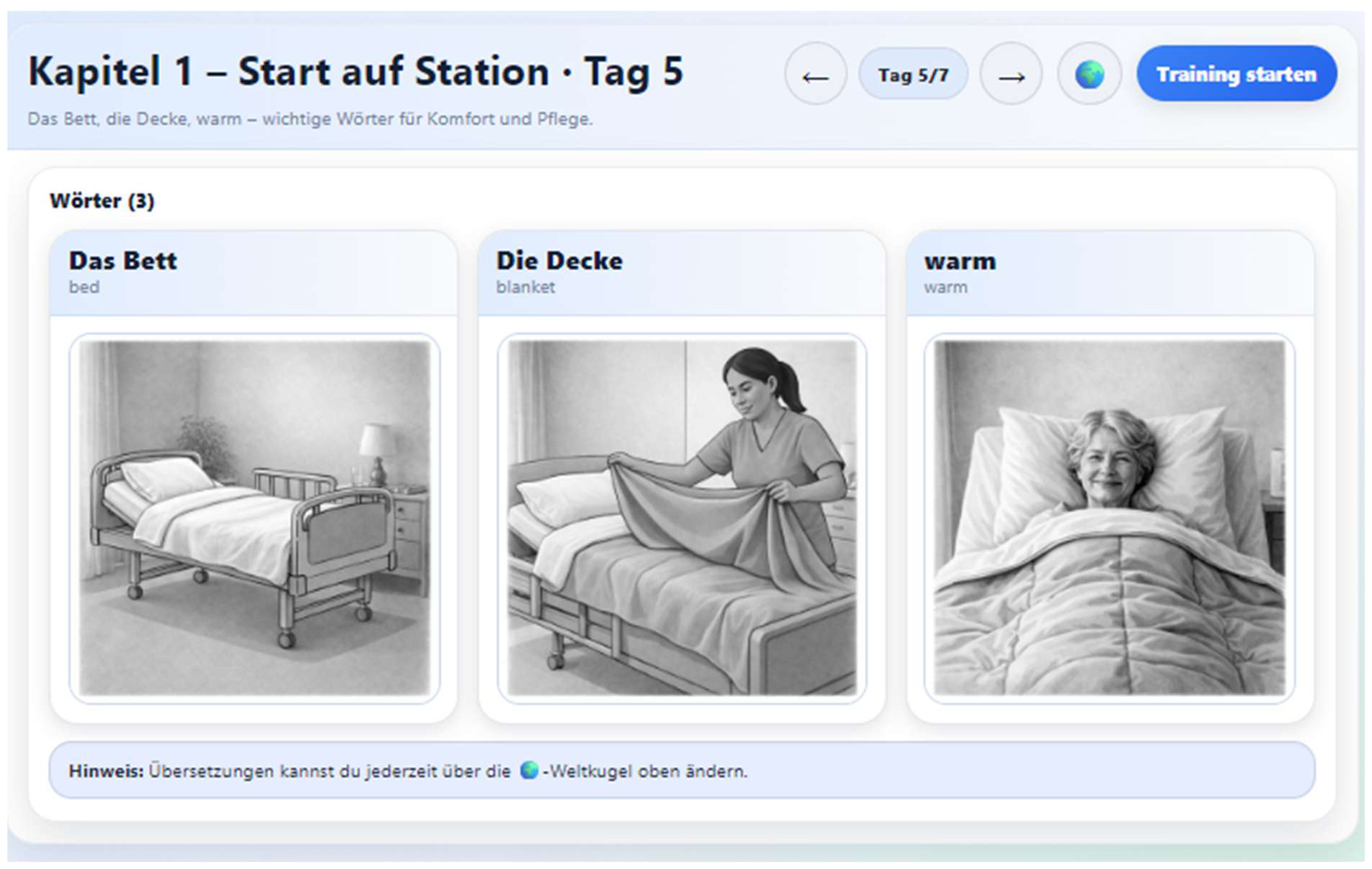The image size is (1372, 869).
Task: Click the Wörter (3) section heading
Action: tap(102, 200)
